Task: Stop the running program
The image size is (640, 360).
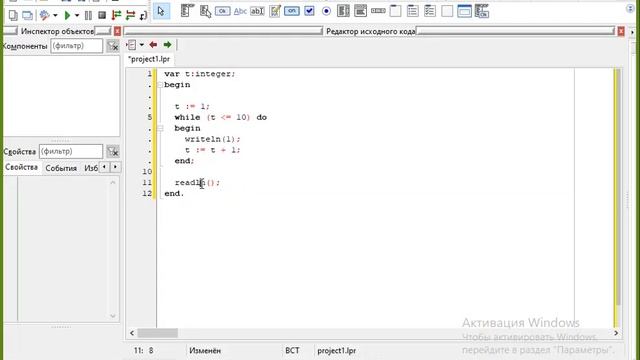Action: [x=102, y=16]
